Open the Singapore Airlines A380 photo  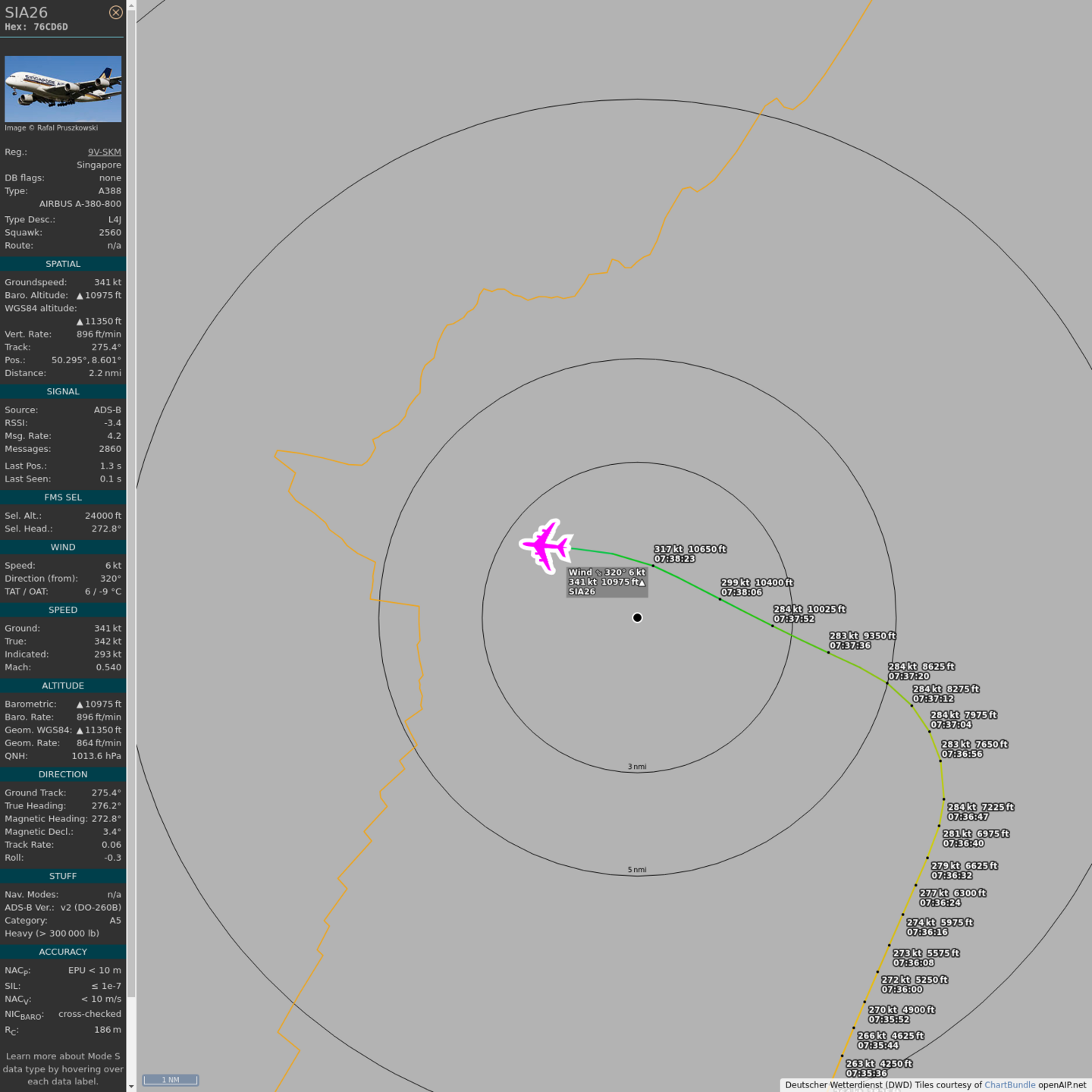click(x=63, y=89)
